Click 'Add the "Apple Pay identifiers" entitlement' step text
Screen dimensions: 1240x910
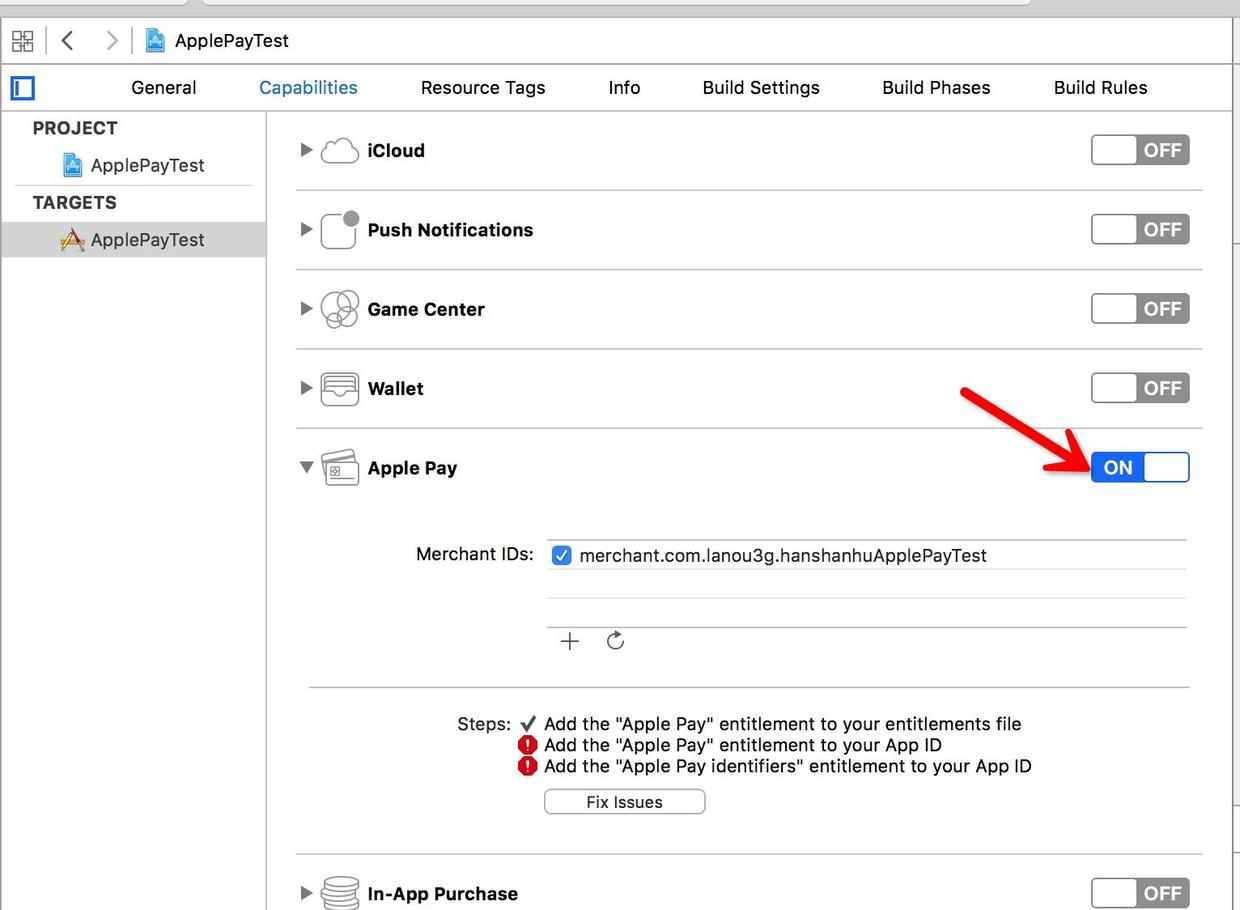pyautogui.click(x=787, y=767)
